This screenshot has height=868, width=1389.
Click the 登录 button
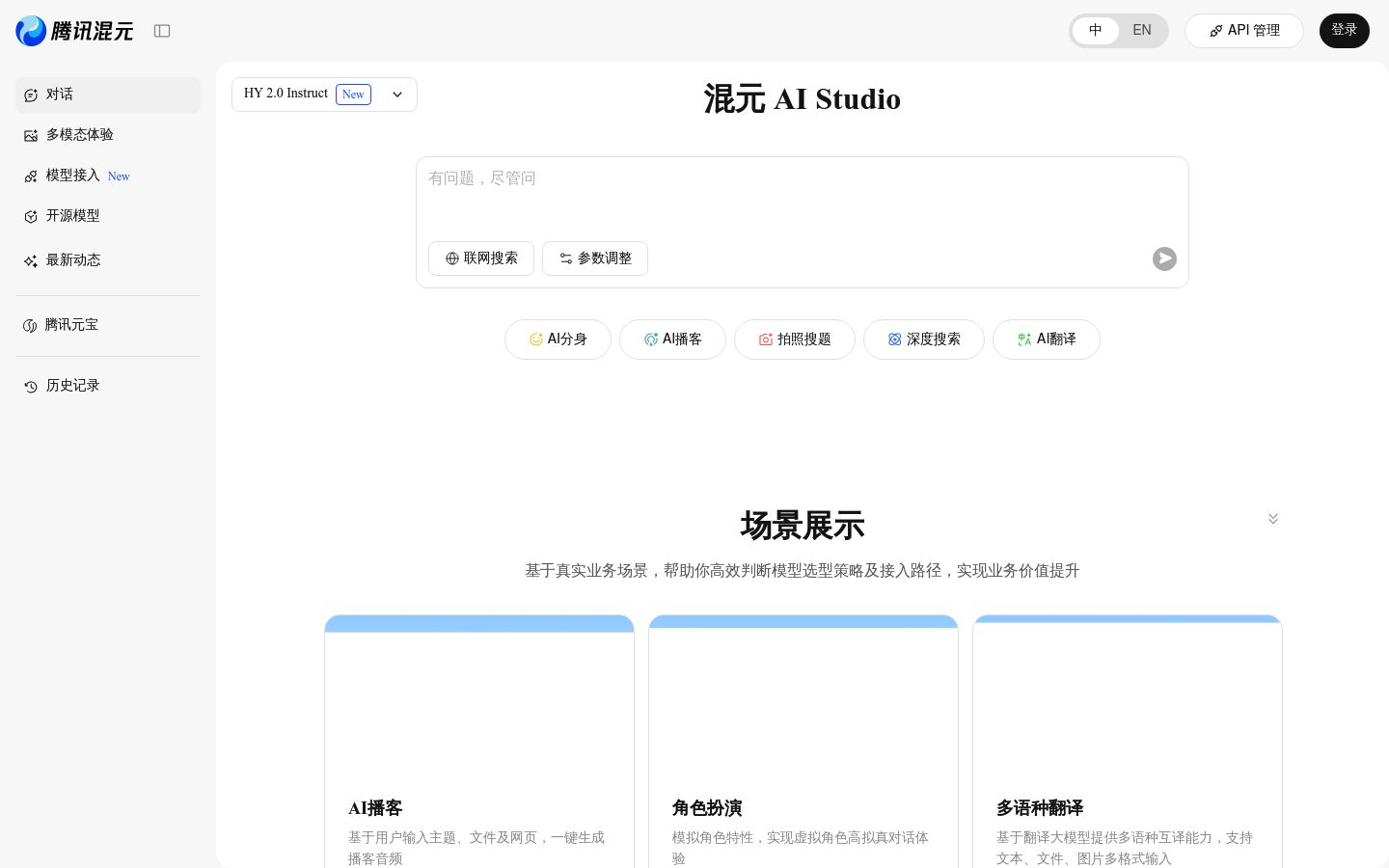[1345, 31]
